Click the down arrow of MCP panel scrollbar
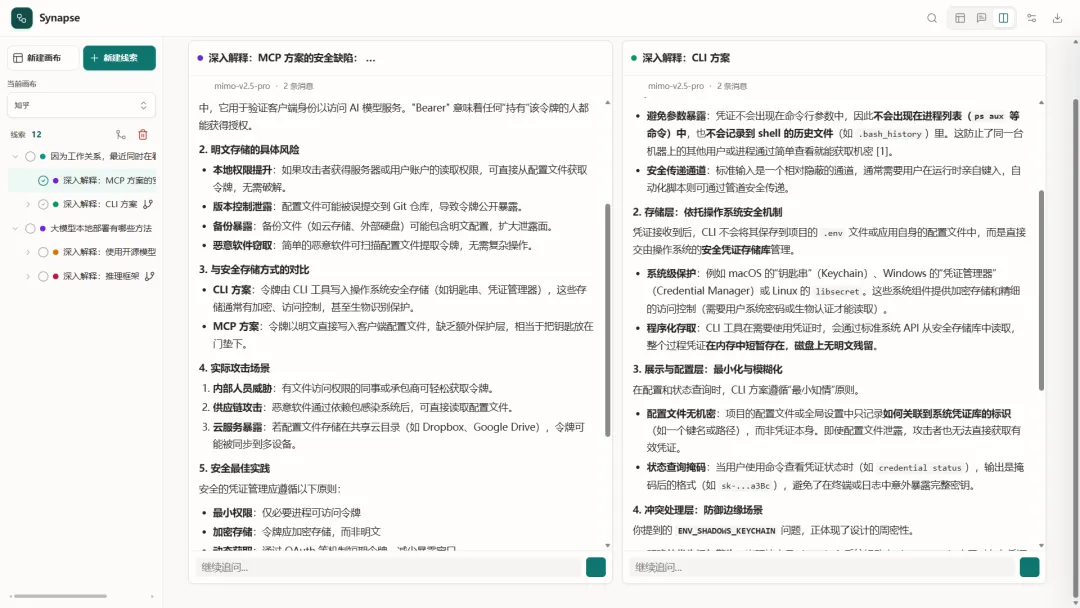This screenshot has height=608, width=1080. 608,545
